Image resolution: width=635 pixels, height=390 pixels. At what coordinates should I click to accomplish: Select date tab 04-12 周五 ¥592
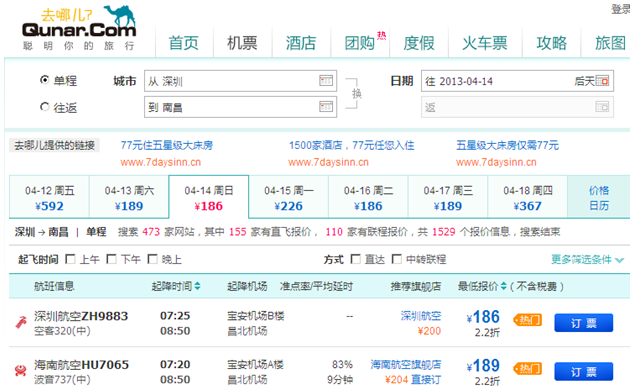(x=49, y=198)
